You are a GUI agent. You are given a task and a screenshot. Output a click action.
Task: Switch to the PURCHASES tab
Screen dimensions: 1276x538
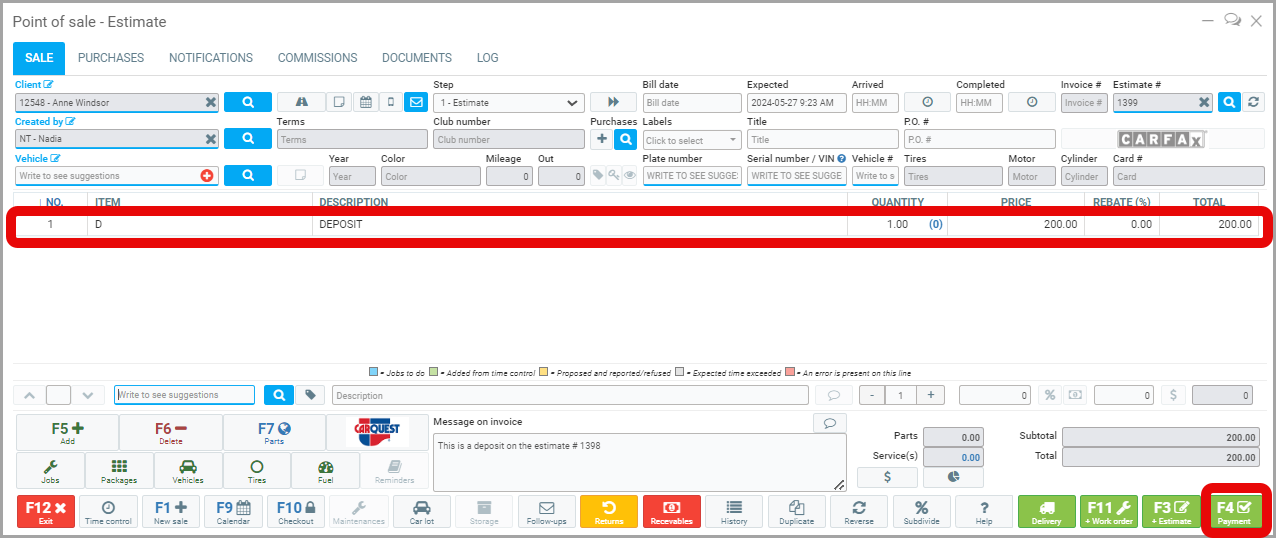tap(111, 58)
